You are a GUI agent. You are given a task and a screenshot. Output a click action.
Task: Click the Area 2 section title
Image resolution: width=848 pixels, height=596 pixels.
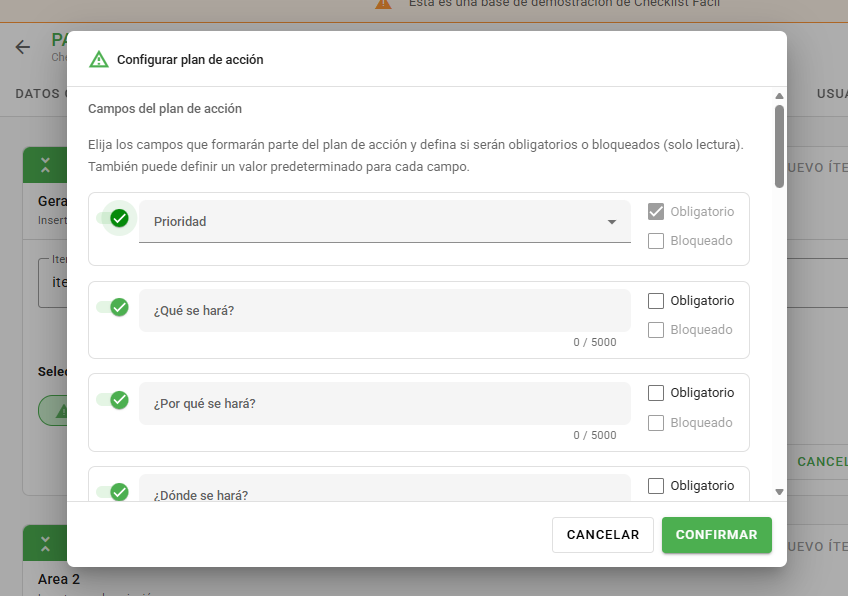(58, 579)
